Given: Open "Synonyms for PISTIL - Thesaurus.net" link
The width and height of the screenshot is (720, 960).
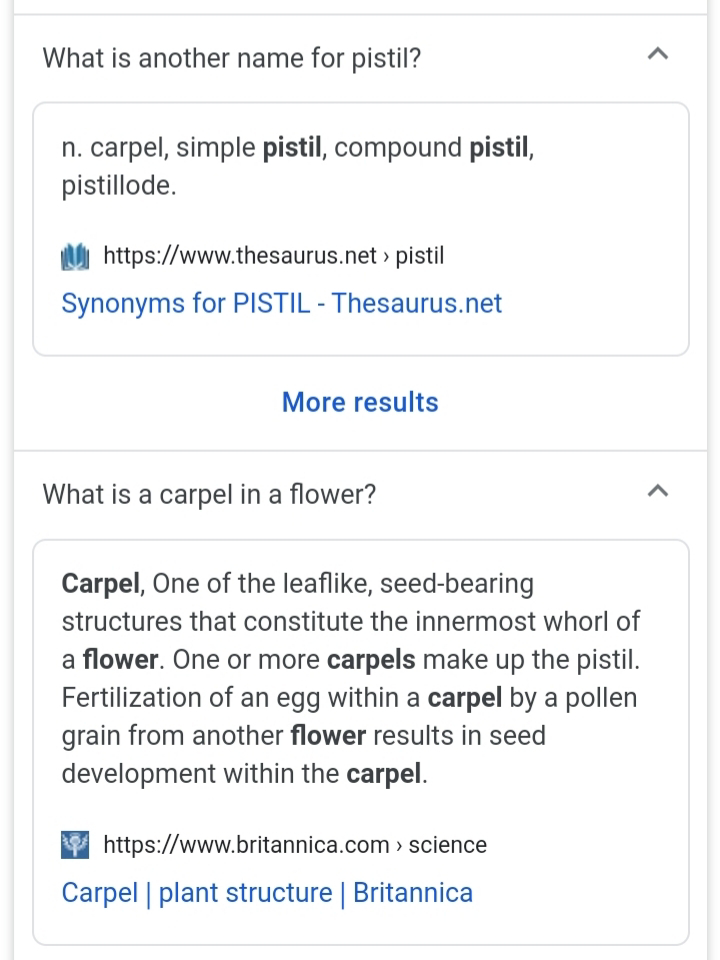Looking at the screenshot, I should pyautogui.click(x=281, y=304).
